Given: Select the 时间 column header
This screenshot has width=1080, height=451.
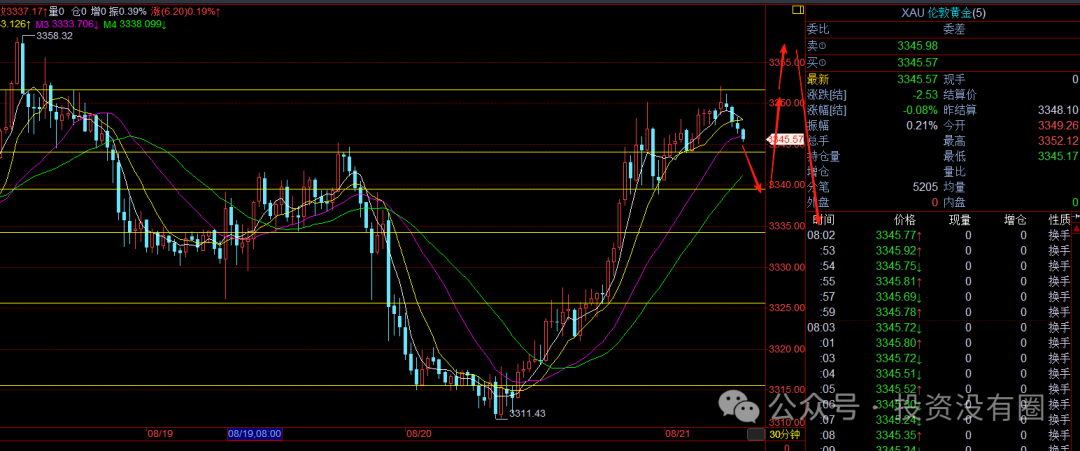Looking at the screenshot, I should 822,220.
